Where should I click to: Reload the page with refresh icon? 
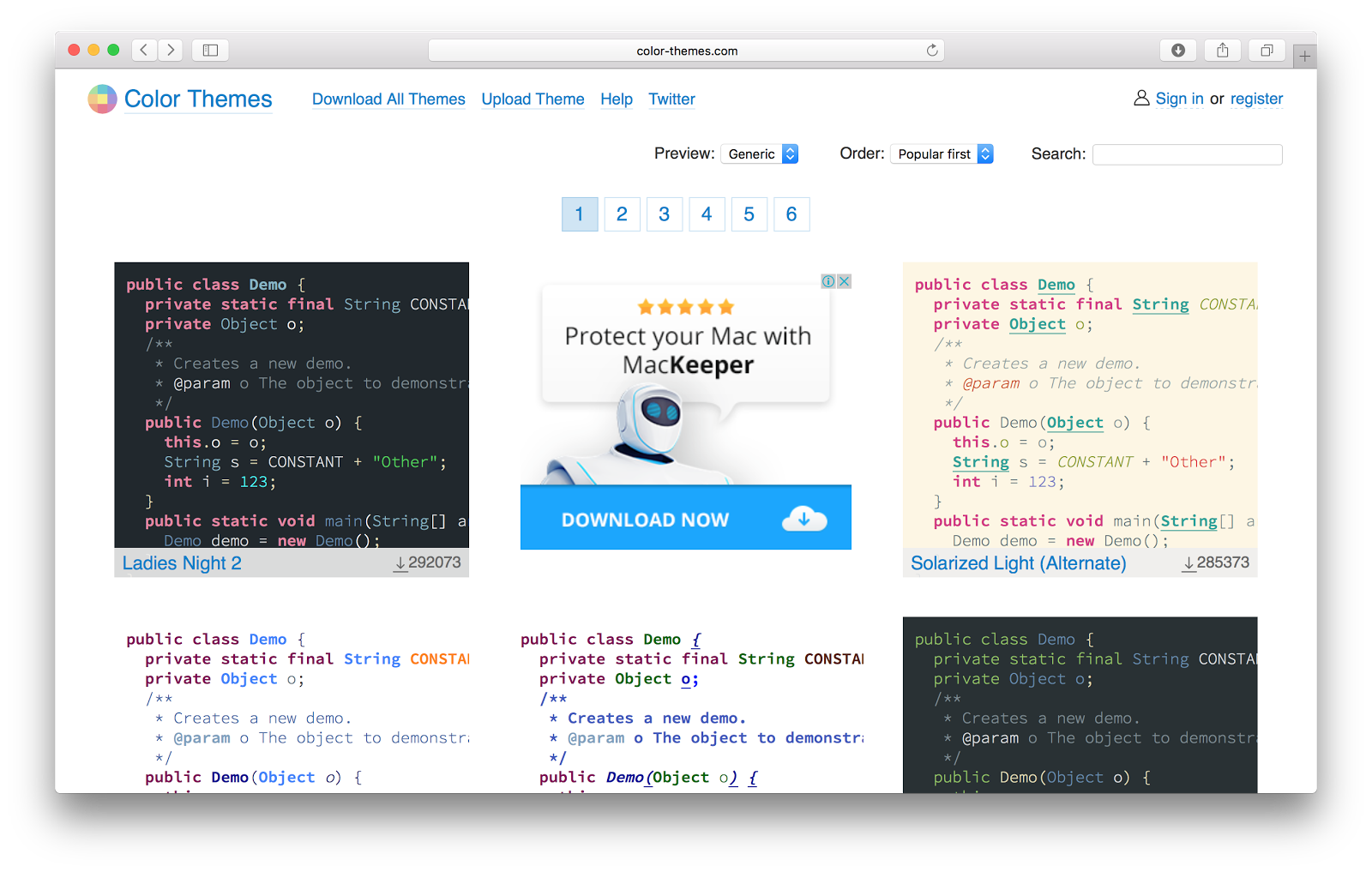click(x=932, y=51)
